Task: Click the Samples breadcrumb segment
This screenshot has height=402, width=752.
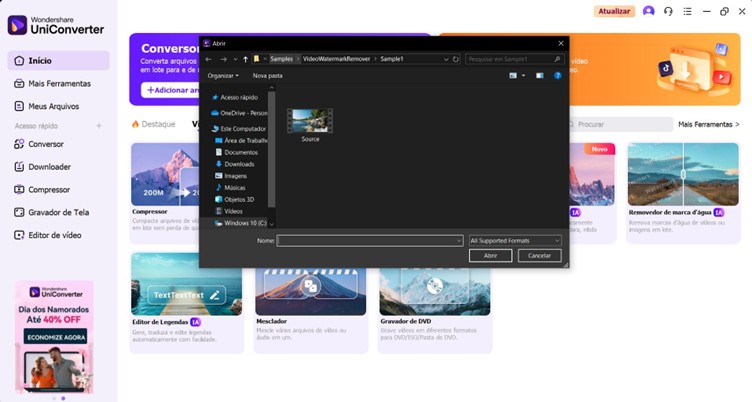Action: pos(281,59)
